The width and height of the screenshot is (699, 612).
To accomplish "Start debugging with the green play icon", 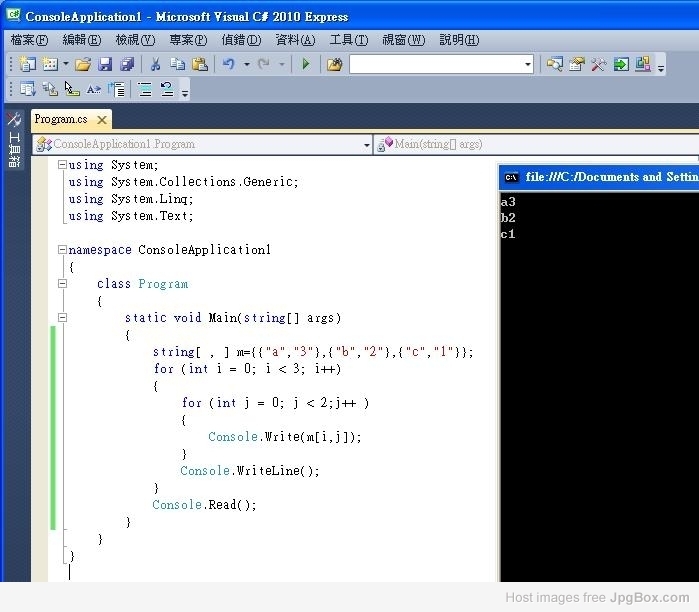I will pos(306,64).
